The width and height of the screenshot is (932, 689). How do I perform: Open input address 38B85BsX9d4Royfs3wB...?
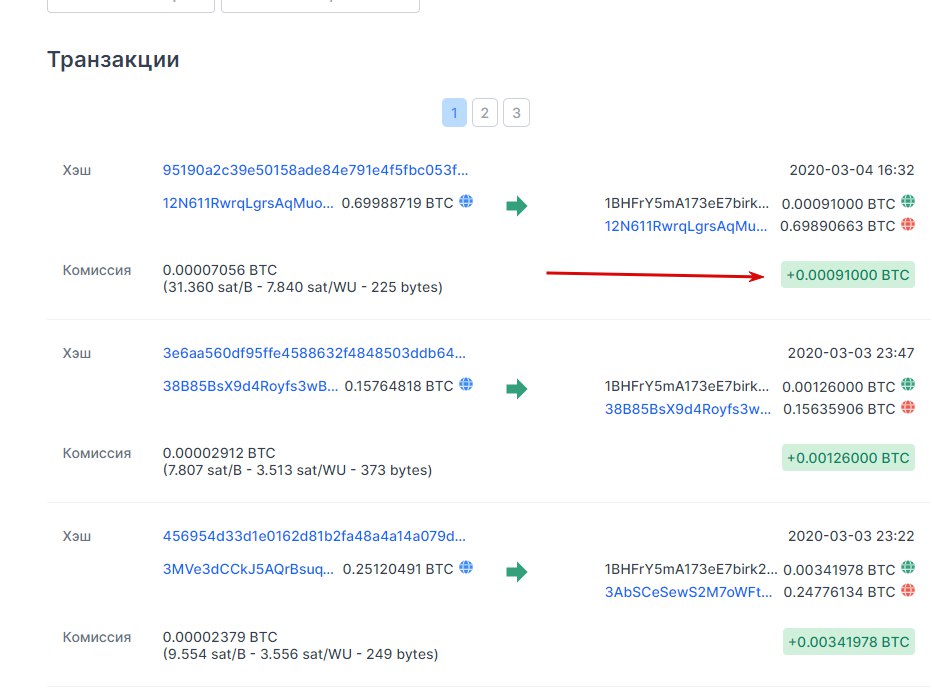click(250, 386)
